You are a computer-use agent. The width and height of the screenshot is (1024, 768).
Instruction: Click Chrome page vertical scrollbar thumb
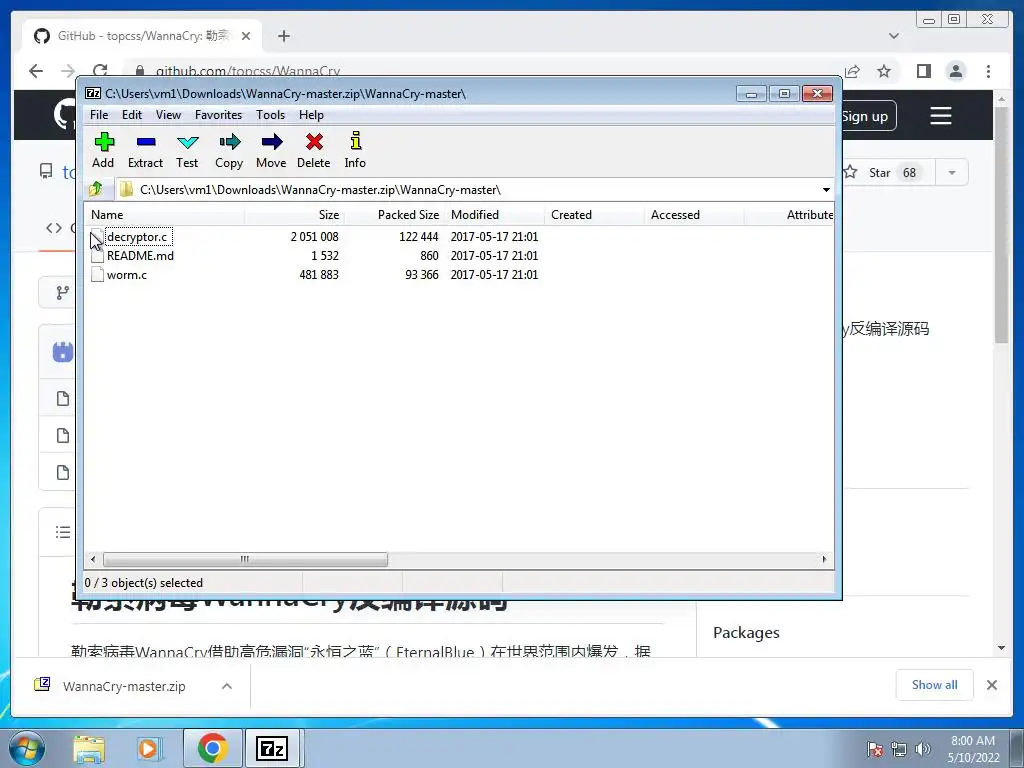pyautogui.click(x=1001, y=224)
